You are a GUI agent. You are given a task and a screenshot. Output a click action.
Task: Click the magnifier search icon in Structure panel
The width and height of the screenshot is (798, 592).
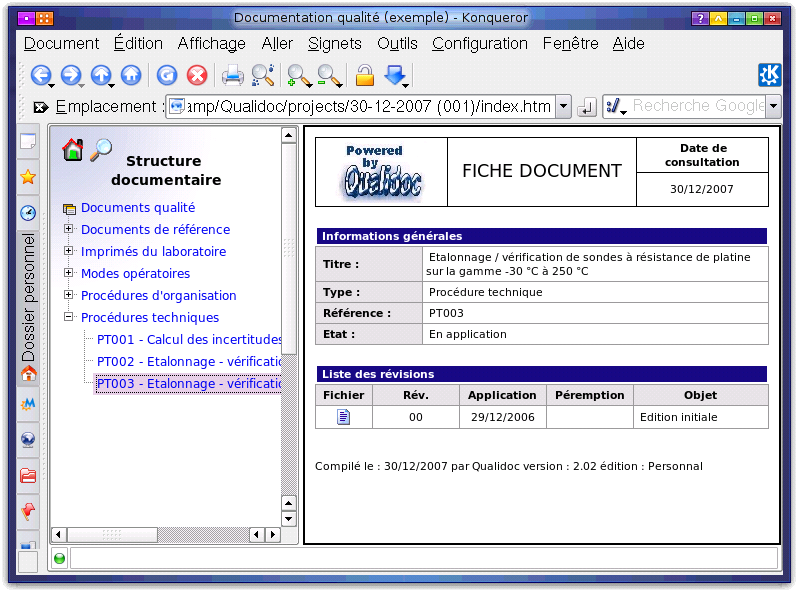101,150
